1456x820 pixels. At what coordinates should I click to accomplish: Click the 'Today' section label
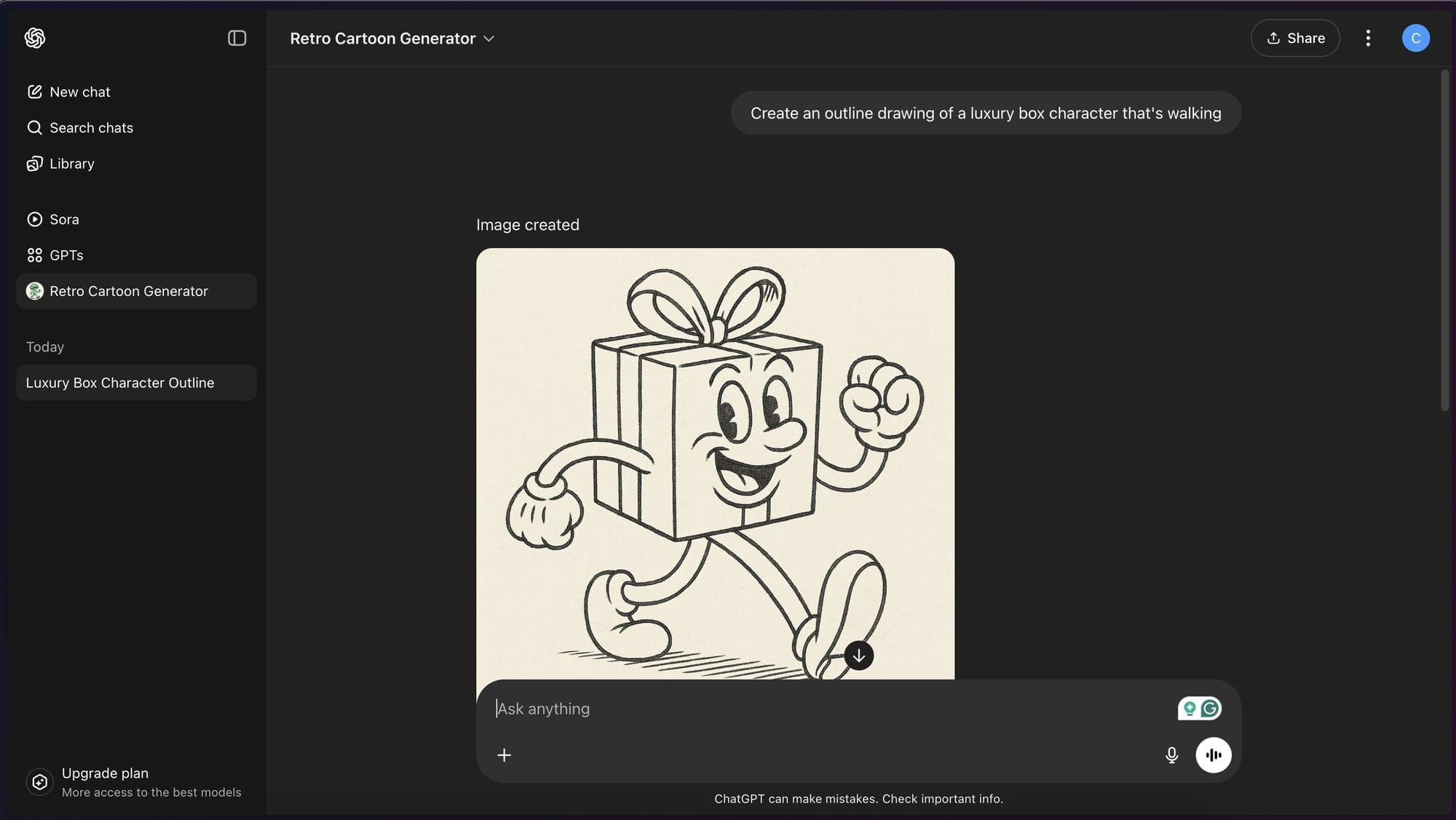click(45, 347)
